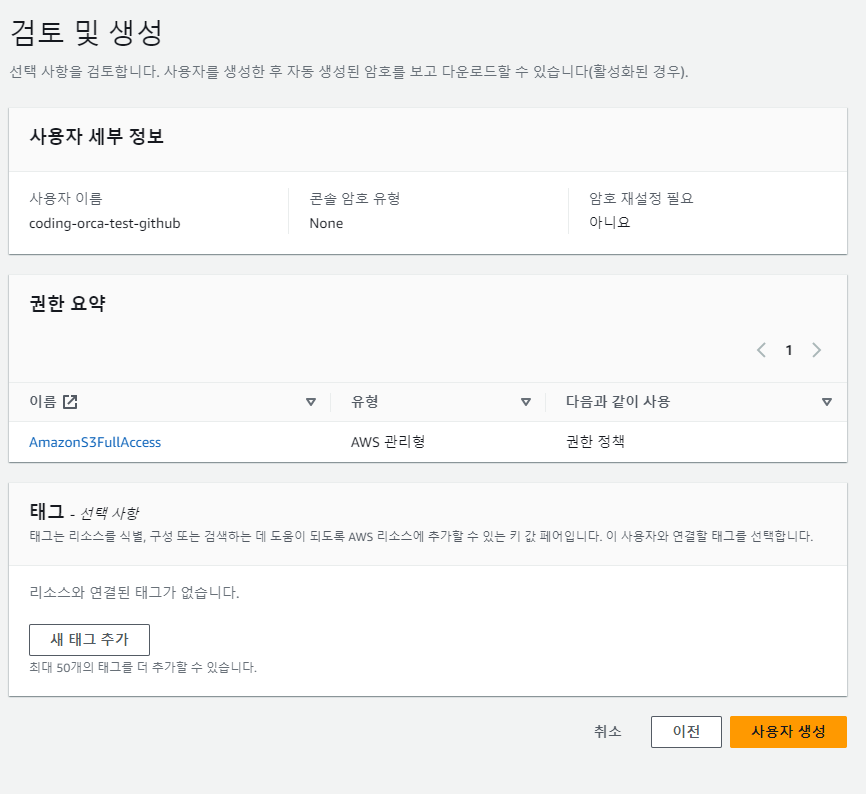Click the 사용자 이름 label

66,198
